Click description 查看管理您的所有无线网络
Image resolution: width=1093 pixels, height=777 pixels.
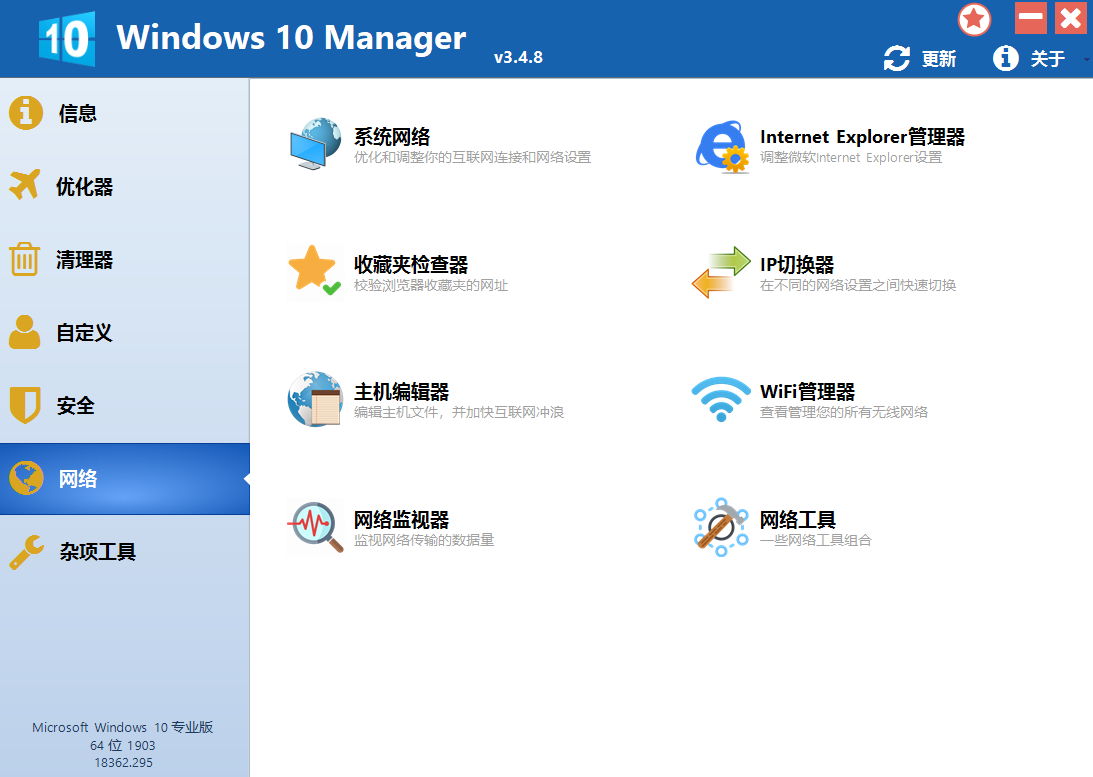tap(843, 412)
